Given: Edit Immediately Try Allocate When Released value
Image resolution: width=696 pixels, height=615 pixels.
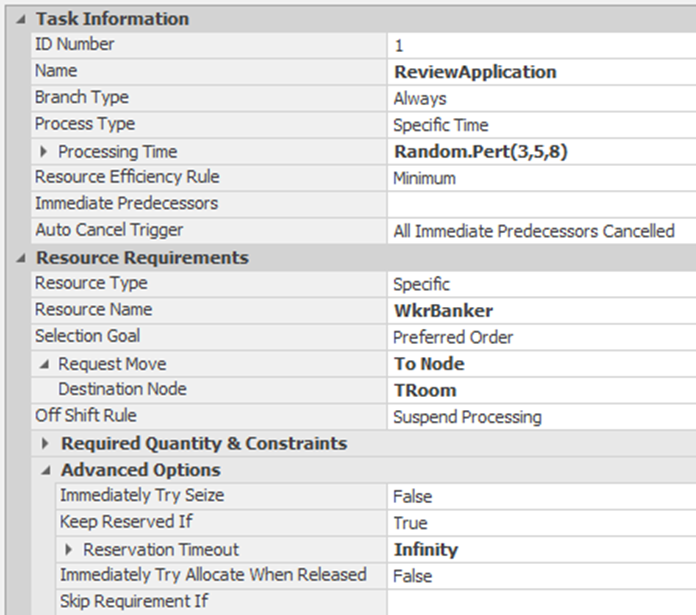Looking at the screenshot, I should coord(542,576).
